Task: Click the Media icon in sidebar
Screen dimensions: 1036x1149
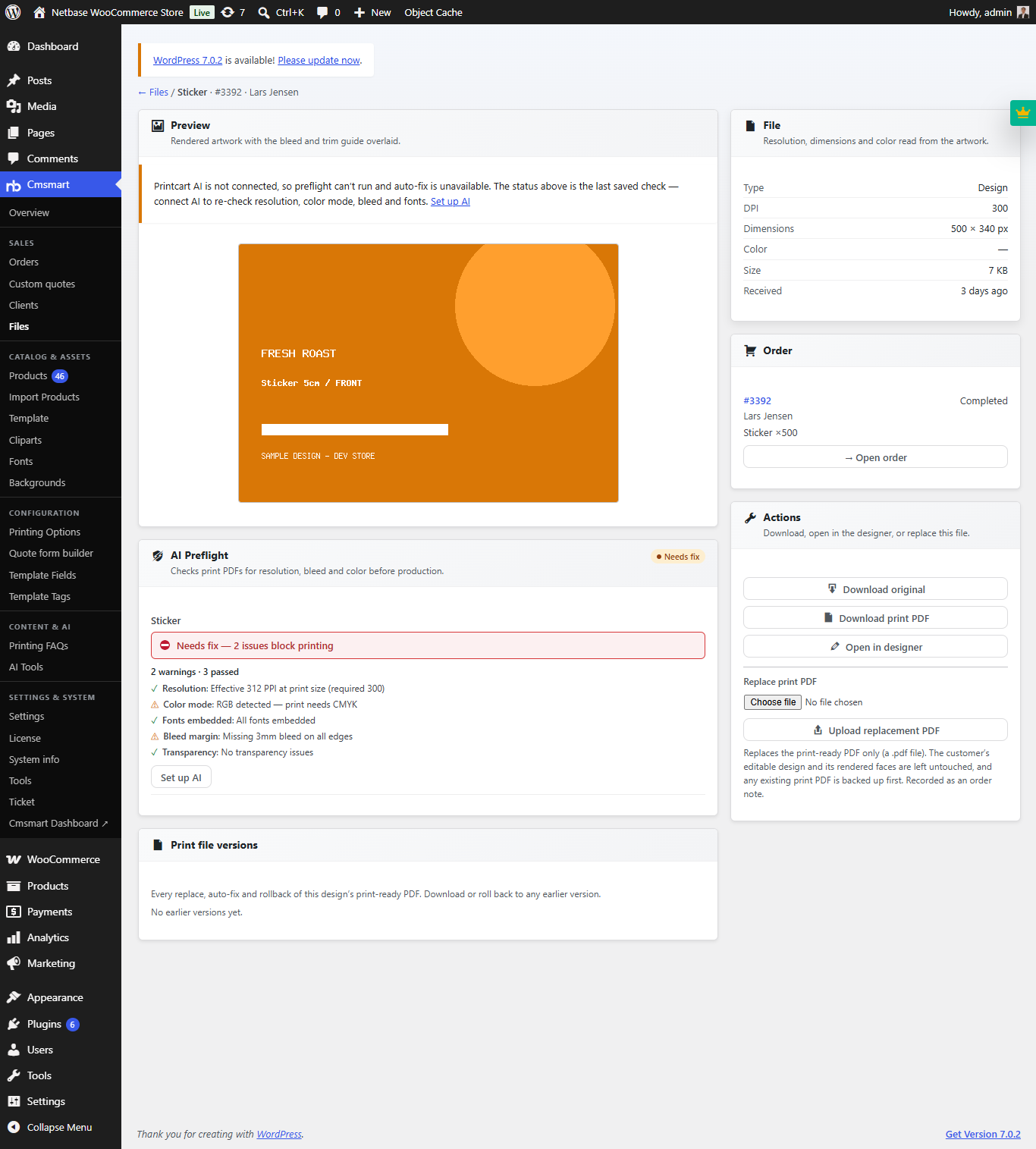Action: [14, 106]
